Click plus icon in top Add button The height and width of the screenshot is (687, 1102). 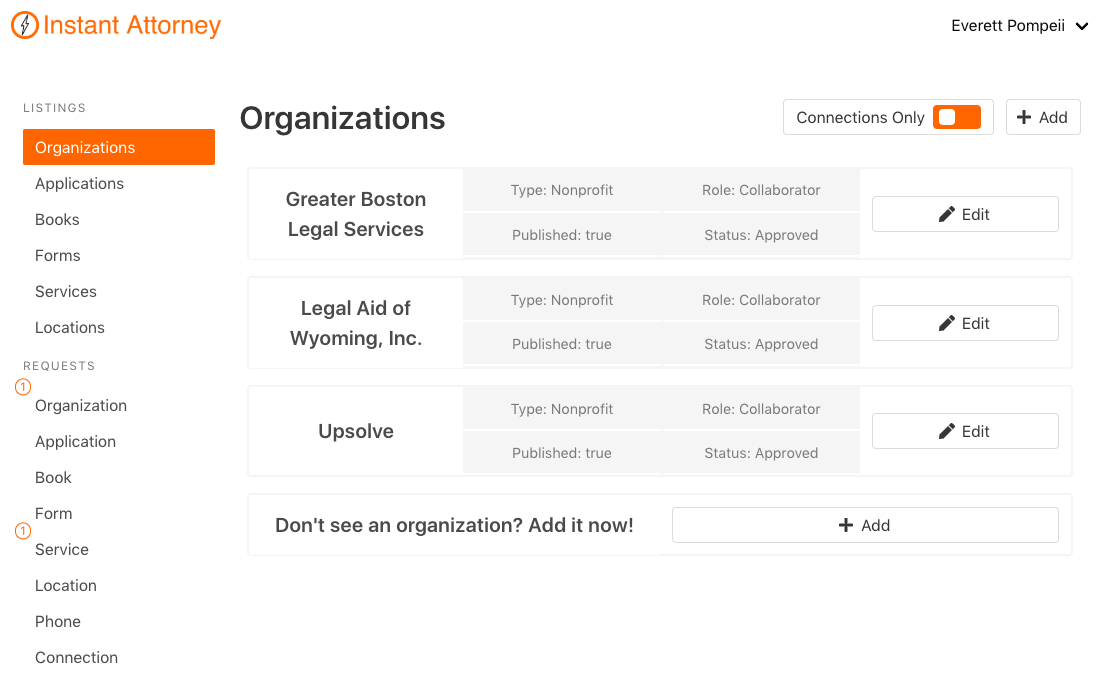pos(1024,117)
